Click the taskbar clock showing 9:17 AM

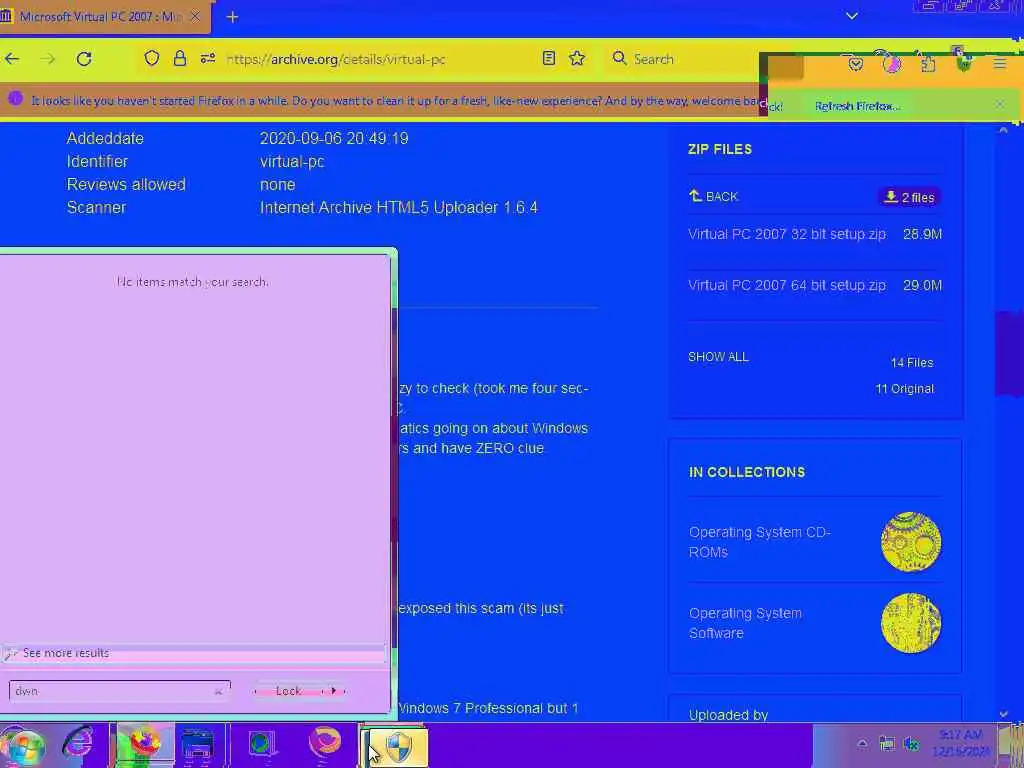click(961, 743)
